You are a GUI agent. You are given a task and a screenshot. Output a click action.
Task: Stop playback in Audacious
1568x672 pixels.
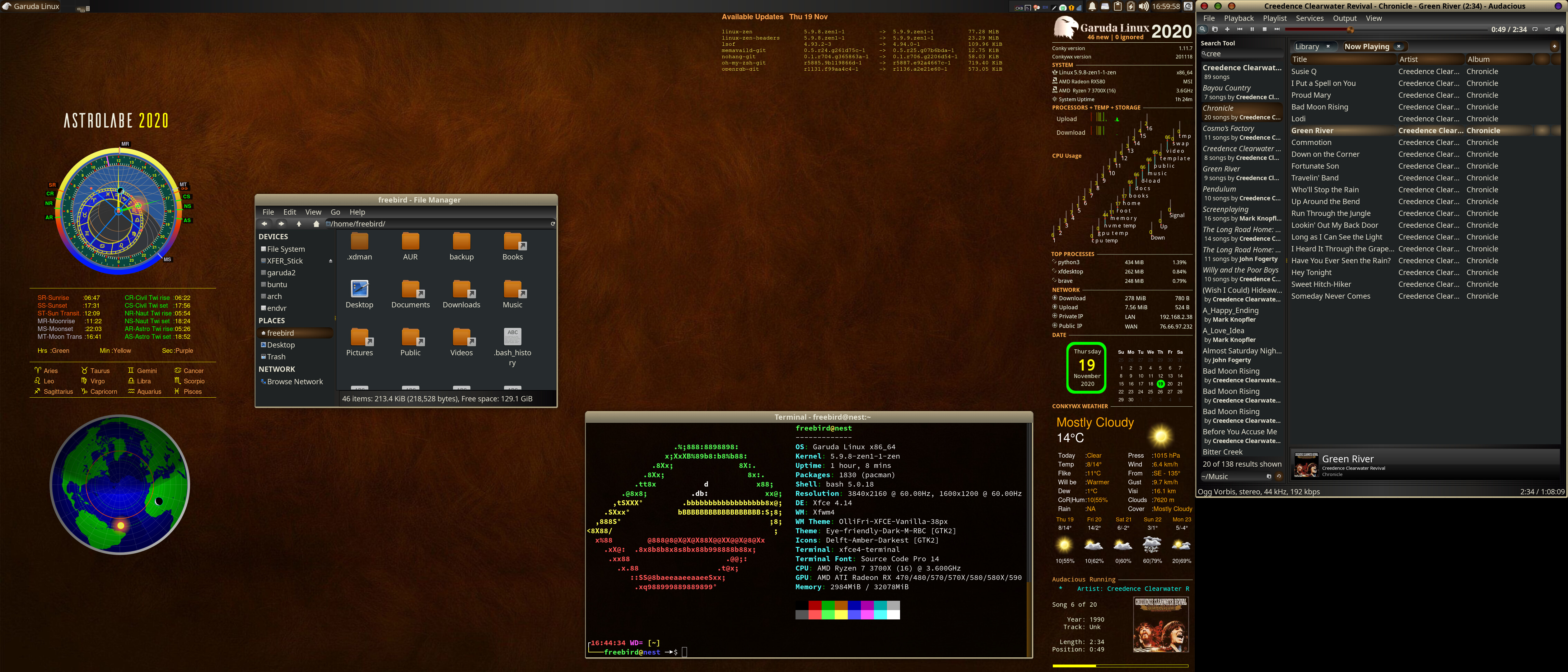pyautogui.click(x=1264, y=29)
